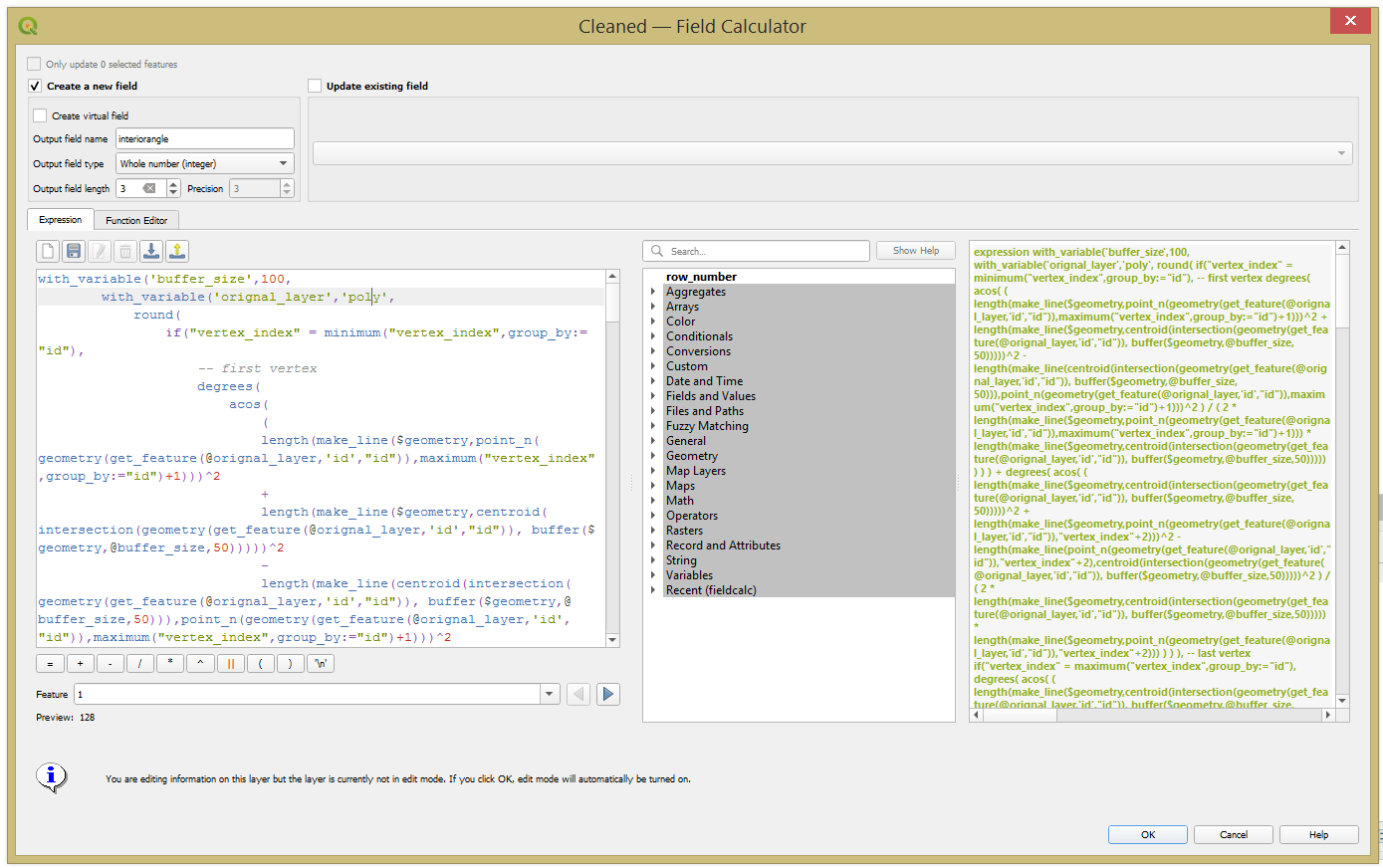Expand the Math function group
1383x868 pixels.
point(653,501)
